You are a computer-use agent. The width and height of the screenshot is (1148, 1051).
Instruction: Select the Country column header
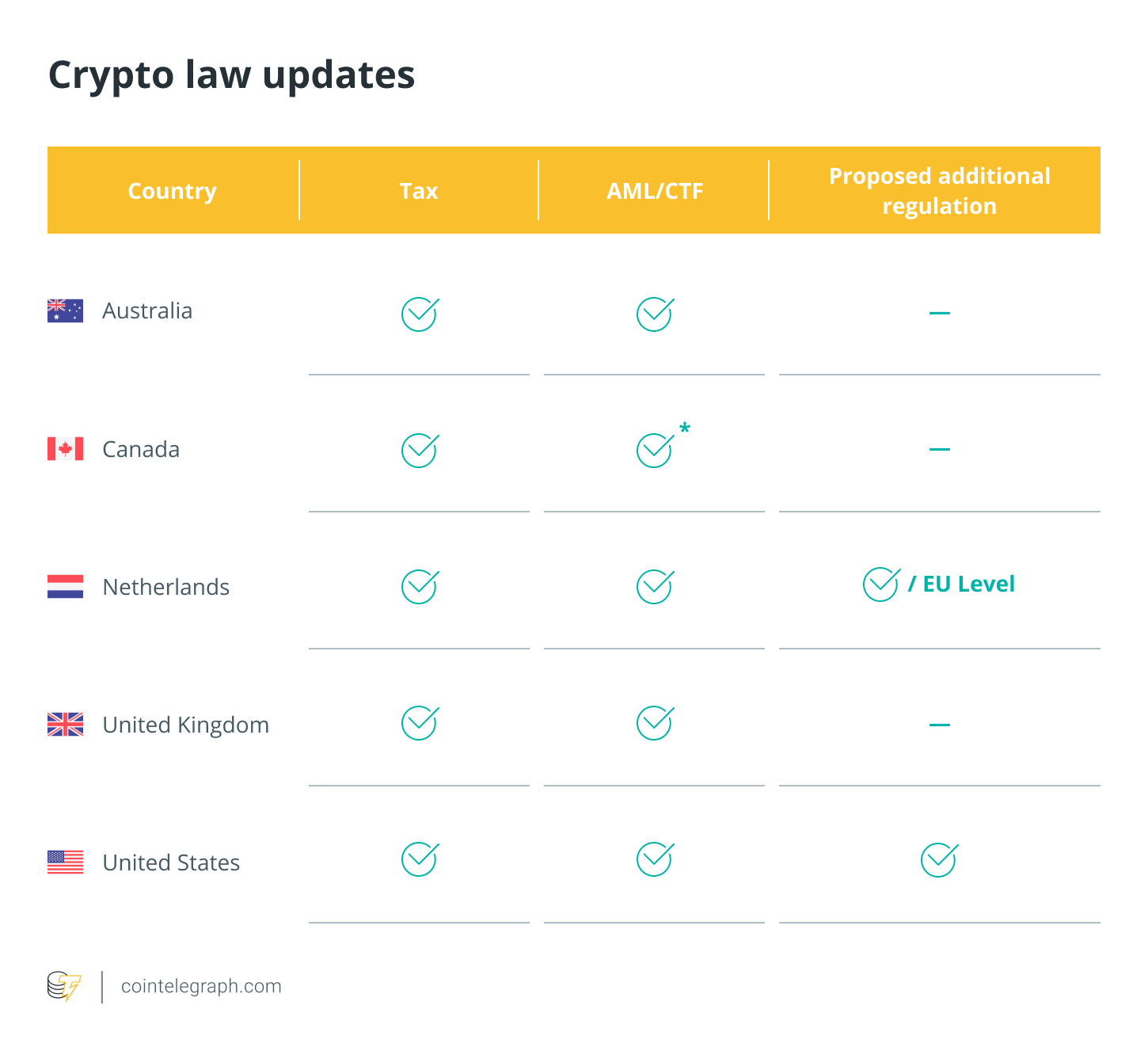172,191
